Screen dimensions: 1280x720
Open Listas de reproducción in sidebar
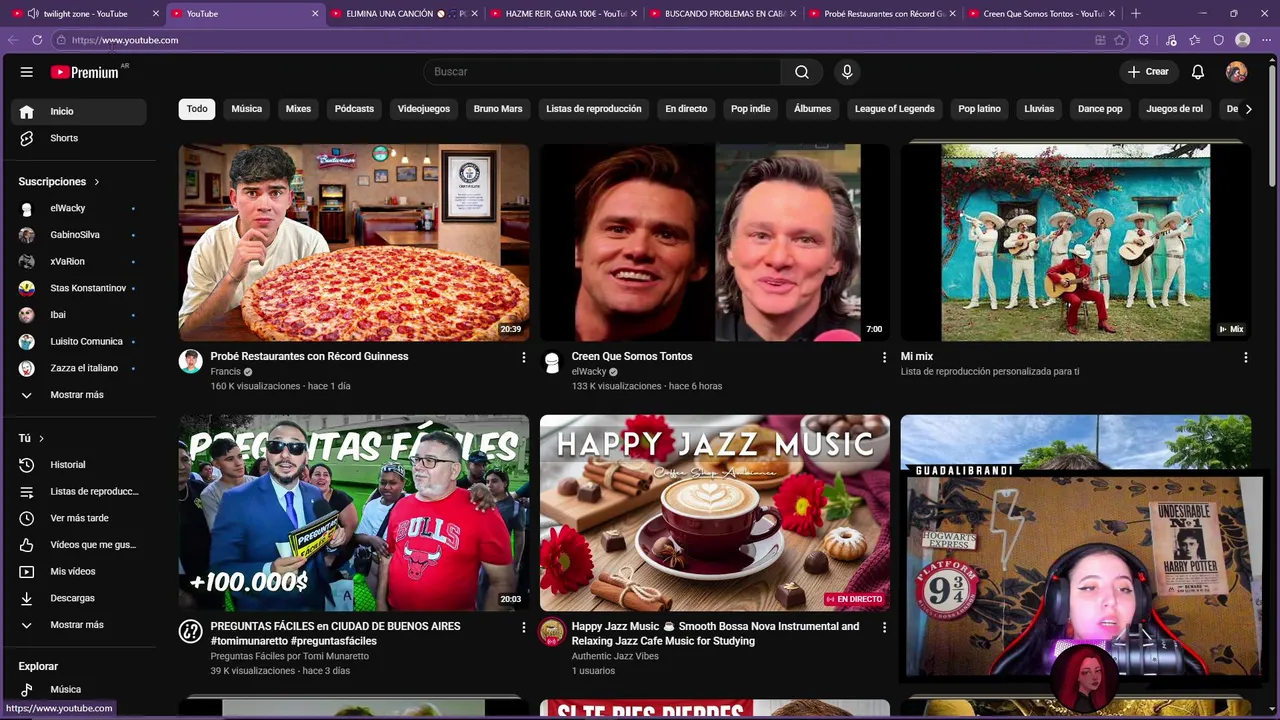tap(79, 491)
